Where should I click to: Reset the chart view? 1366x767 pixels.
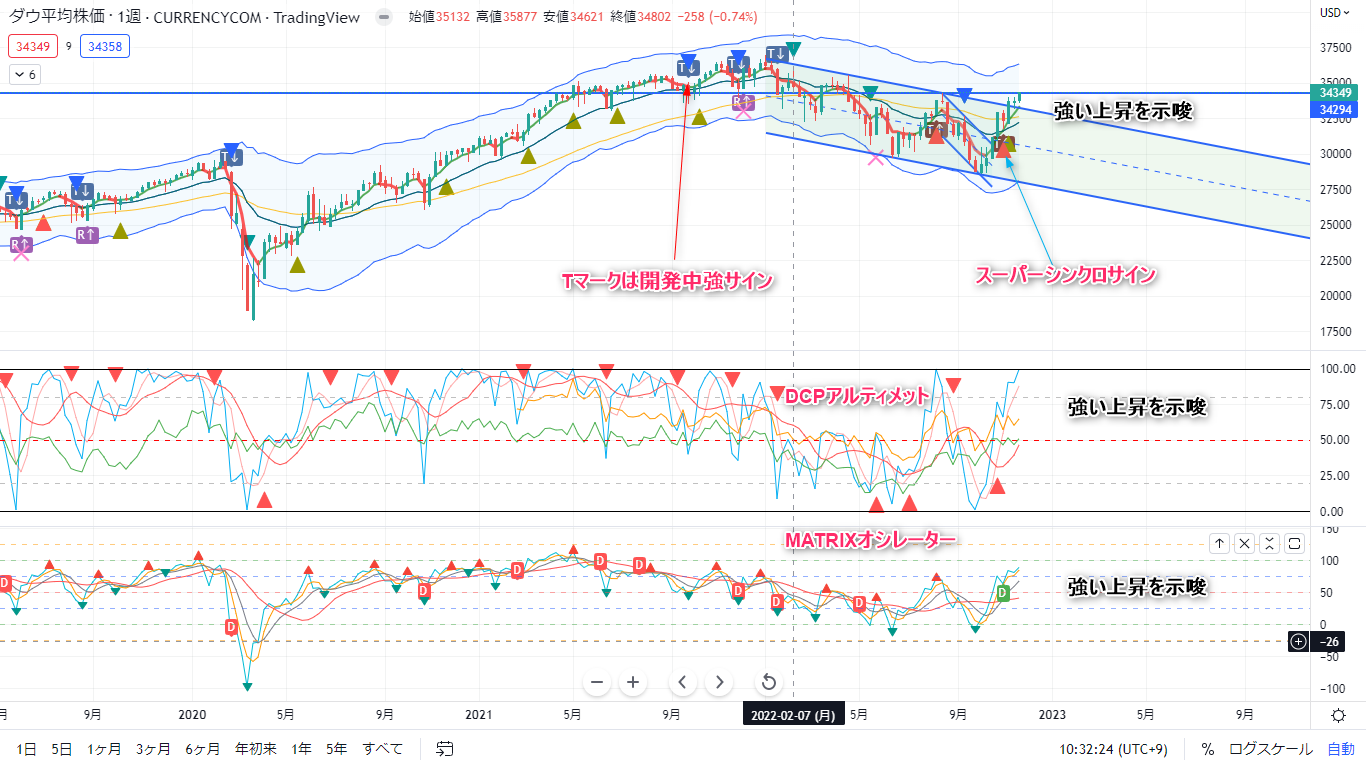coord(768,683)
